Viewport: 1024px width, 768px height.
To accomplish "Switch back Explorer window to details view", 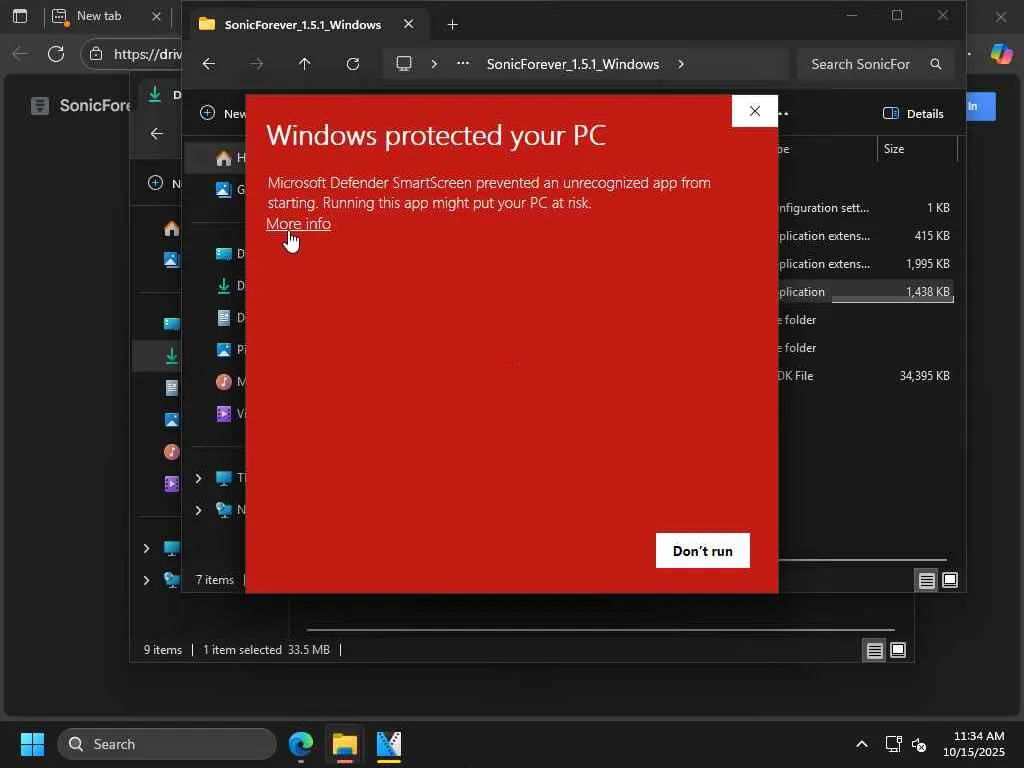I will pyautogui.click(x=874, y=650).
